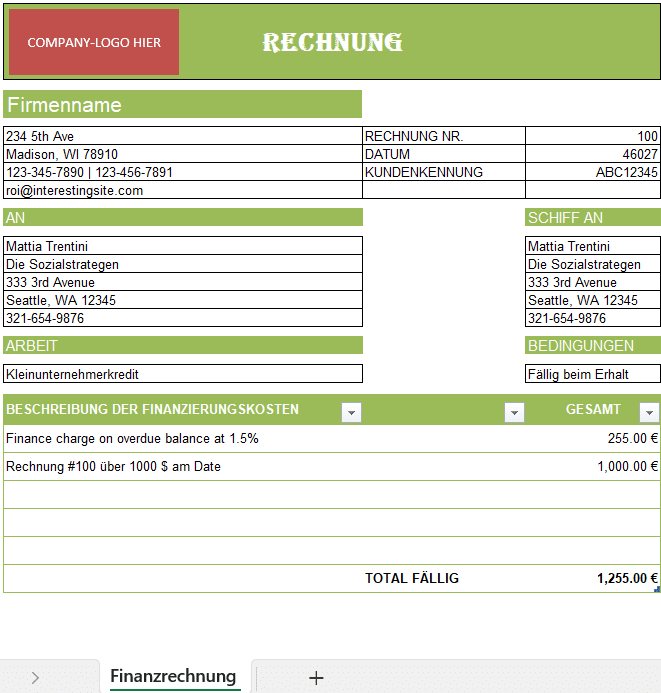The width and height of the screenshot is (661, 693).
Task: Click the sheet tab scroll right arrow
Action: 35,678
